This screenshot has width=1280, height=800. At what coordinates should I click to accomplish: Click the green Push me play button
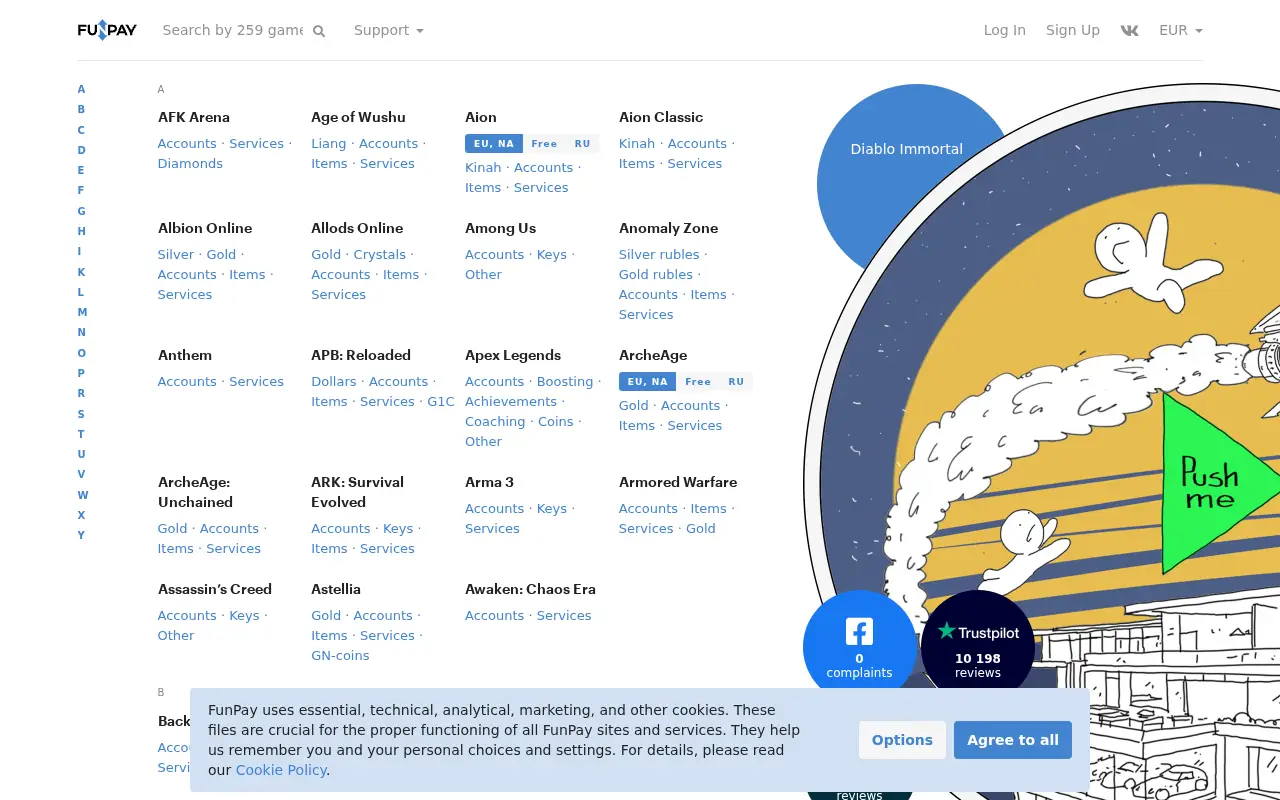coord(1222,485)
